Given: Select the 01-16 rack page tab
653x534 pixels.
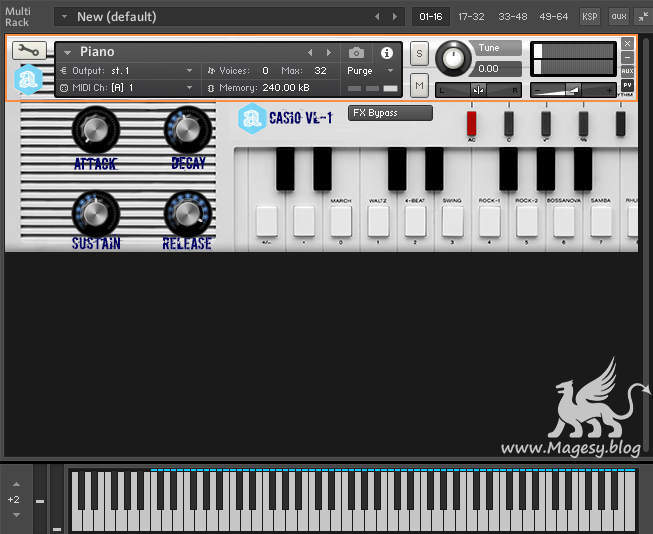Looking at the screenshot, I should 431,17.
